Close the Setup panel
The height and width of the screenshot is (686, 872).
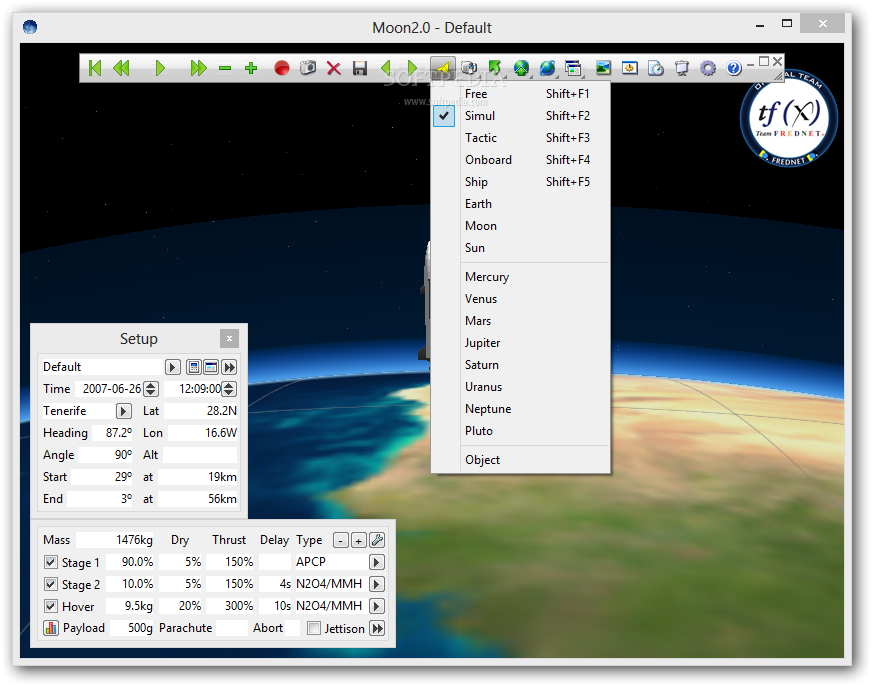(229, 338)
